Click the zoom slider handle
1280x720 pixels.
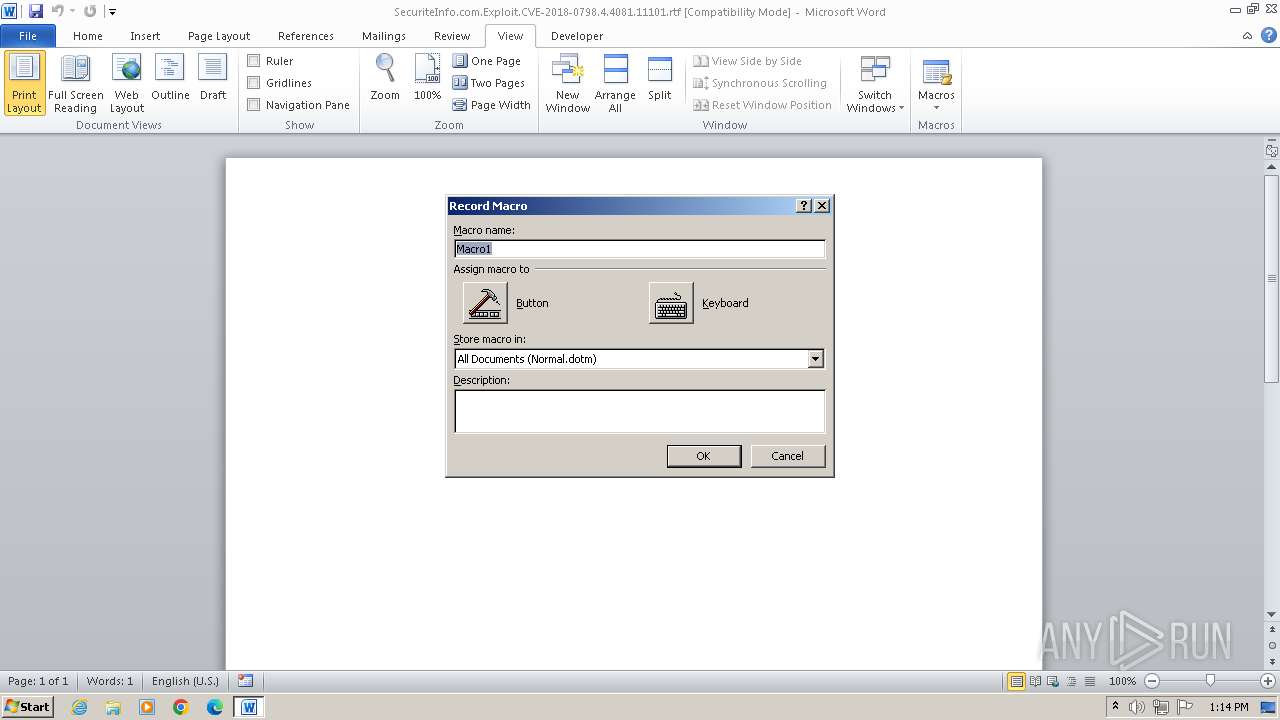pos(1210,681)
